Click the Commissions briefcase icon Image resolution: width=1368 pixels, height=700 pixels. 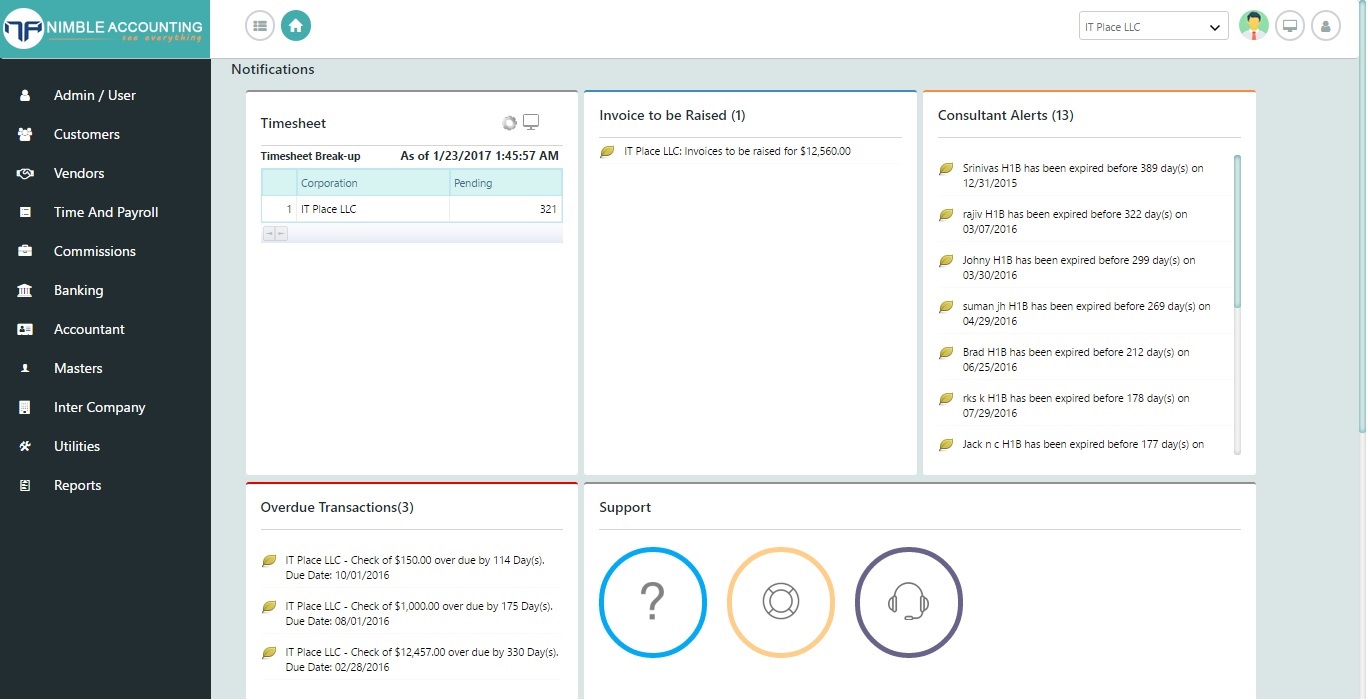click(x=25, y=251)
